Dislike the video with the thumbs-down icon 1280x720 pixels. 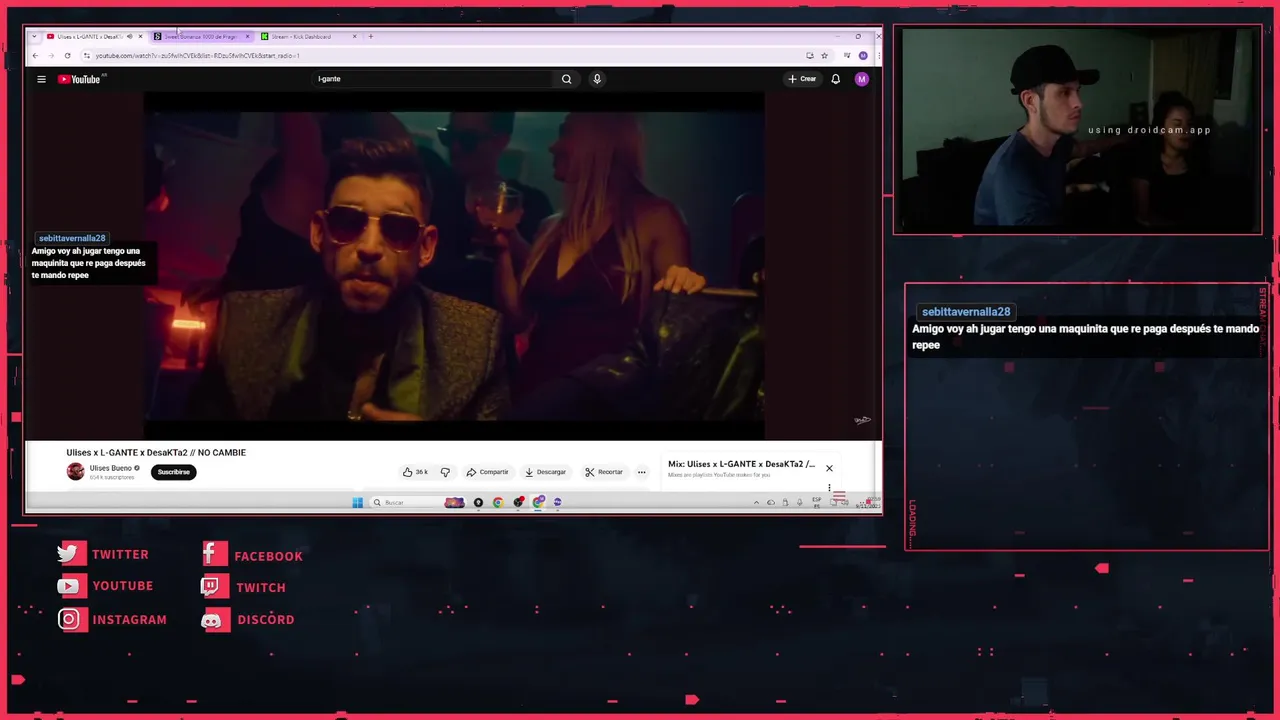tap(445, 472)
